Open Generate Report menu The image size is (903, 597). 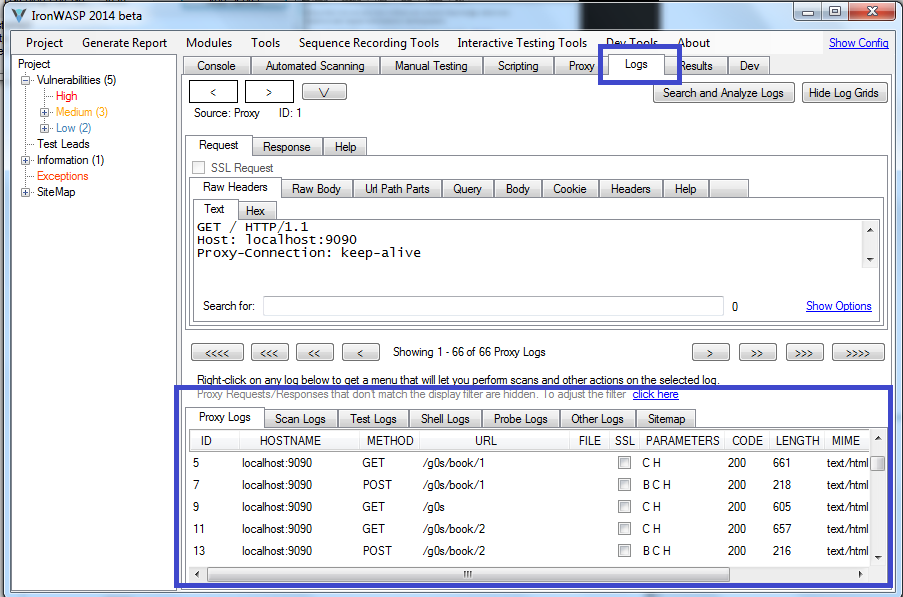coord(124,43)
